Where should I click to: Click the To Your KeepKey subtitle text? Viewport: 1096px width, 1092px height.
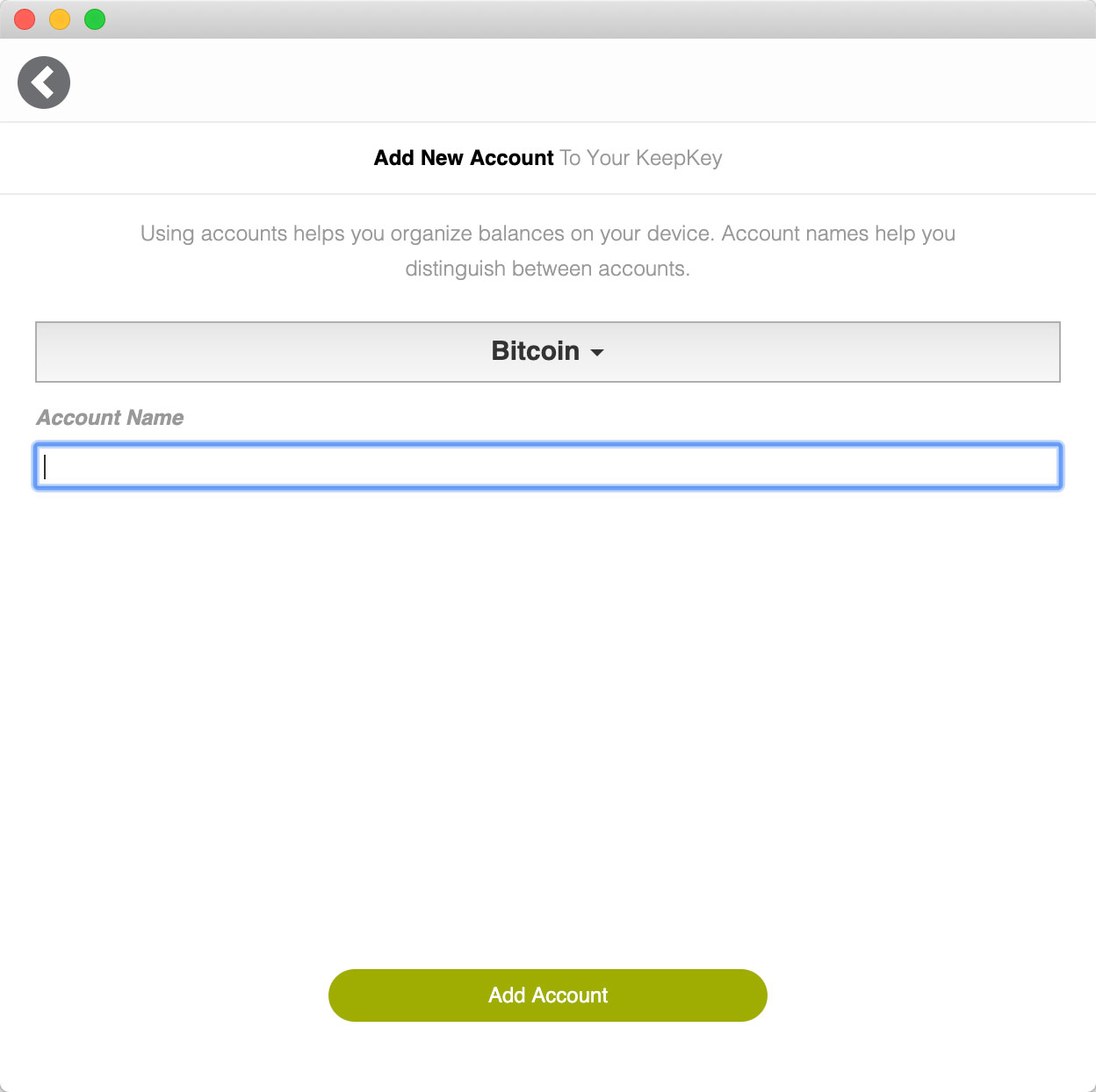point(641,158)
